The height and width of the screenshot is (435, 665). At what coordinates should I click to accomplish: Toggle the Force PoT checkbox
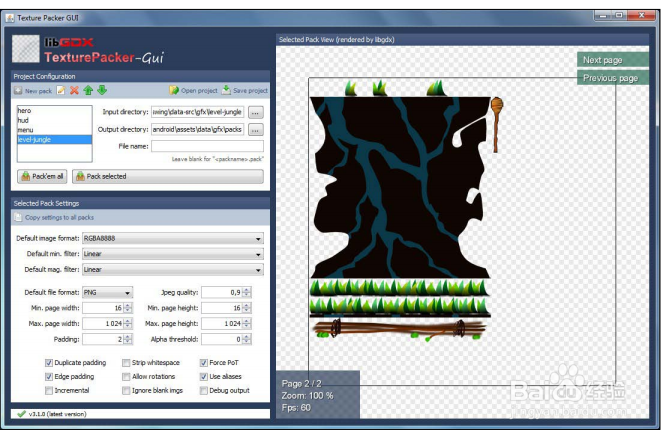pyautogui.click(x=204, y=363)
